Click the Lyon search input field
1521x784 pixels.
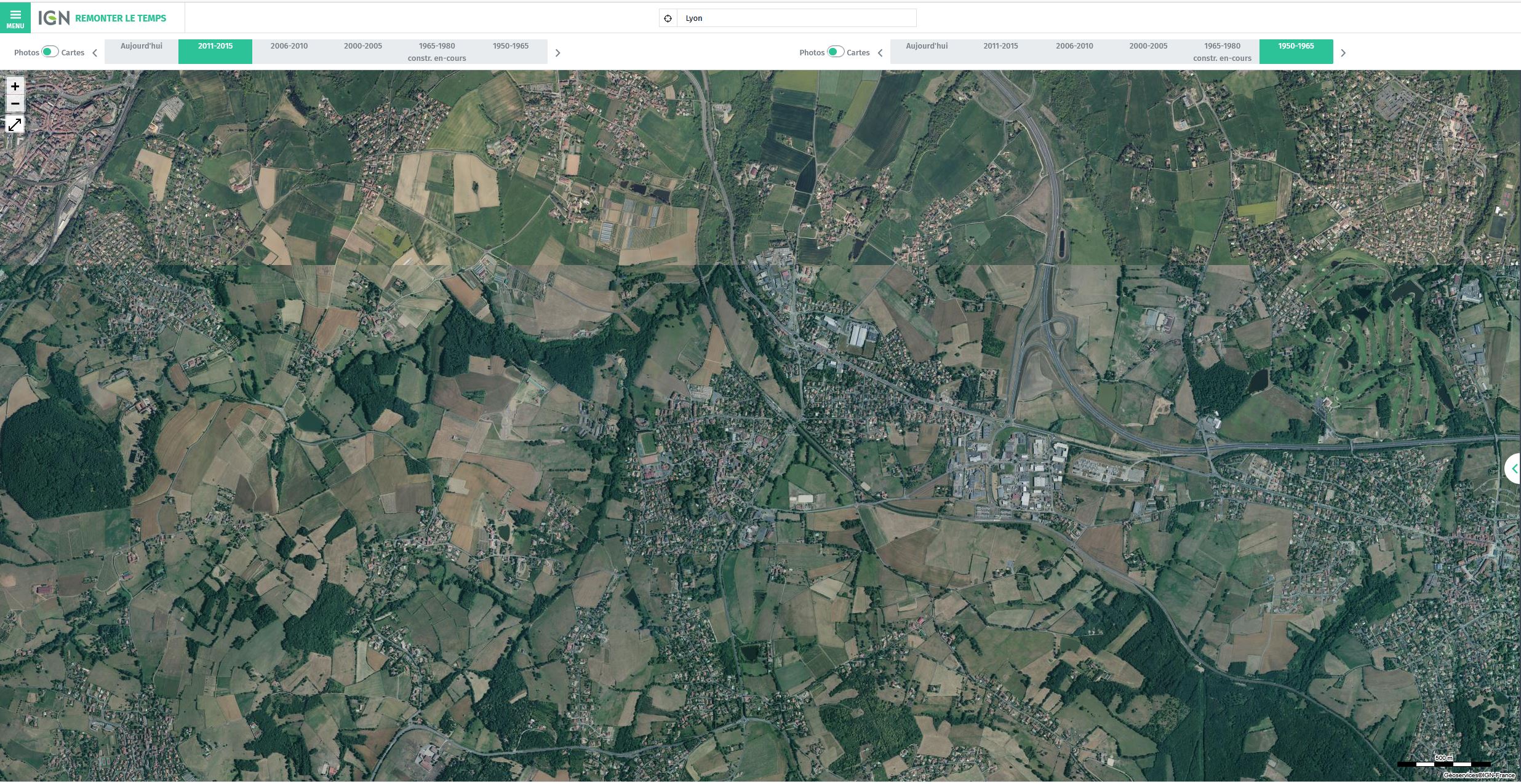(x=796, y=18)
